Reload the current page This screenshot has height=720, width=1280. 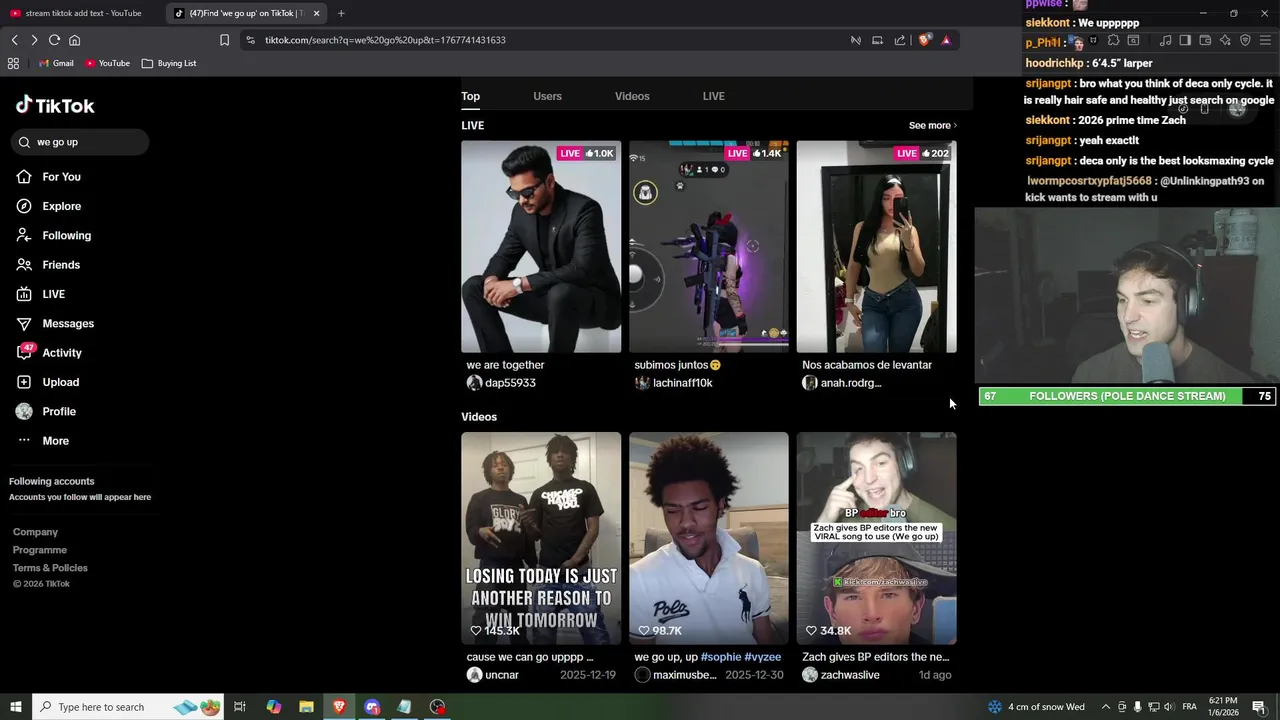click(54, 40)
